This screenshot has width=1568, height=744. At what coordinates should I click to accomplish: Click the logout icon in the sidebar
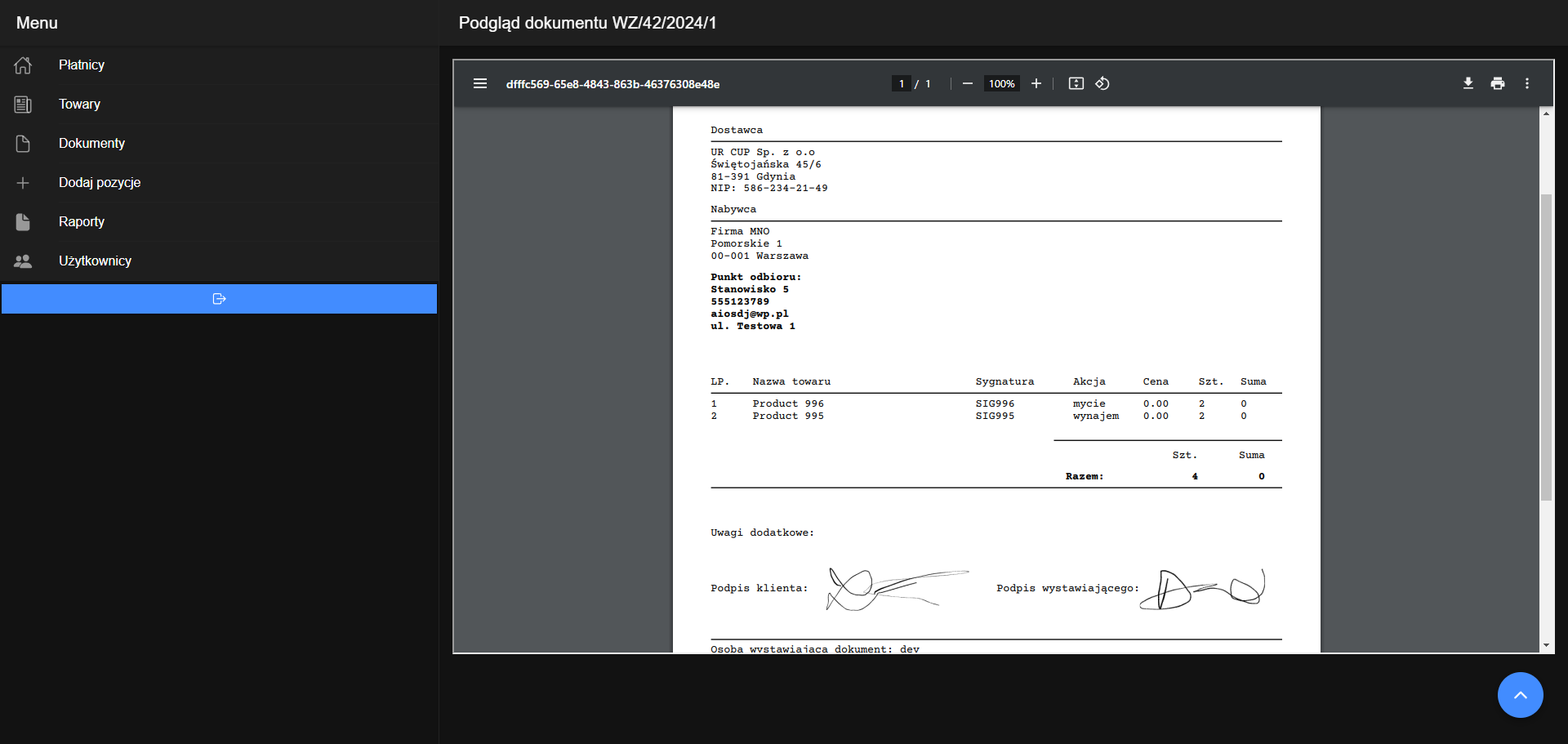point(219,299)
